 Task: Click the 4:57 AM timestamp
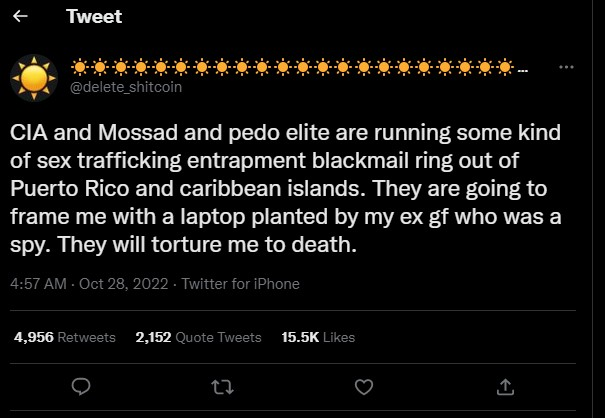(39, 283)
